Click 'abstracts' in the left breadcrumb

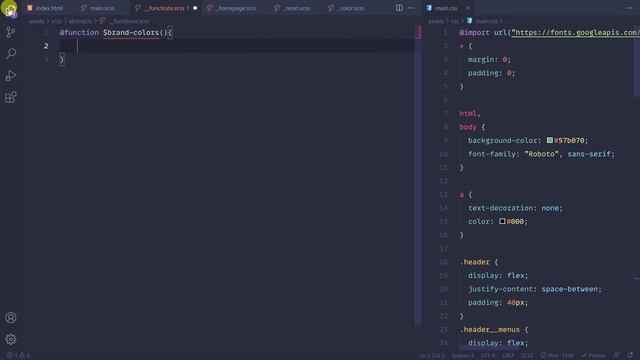pyautogui.click(x=80, y=21)
